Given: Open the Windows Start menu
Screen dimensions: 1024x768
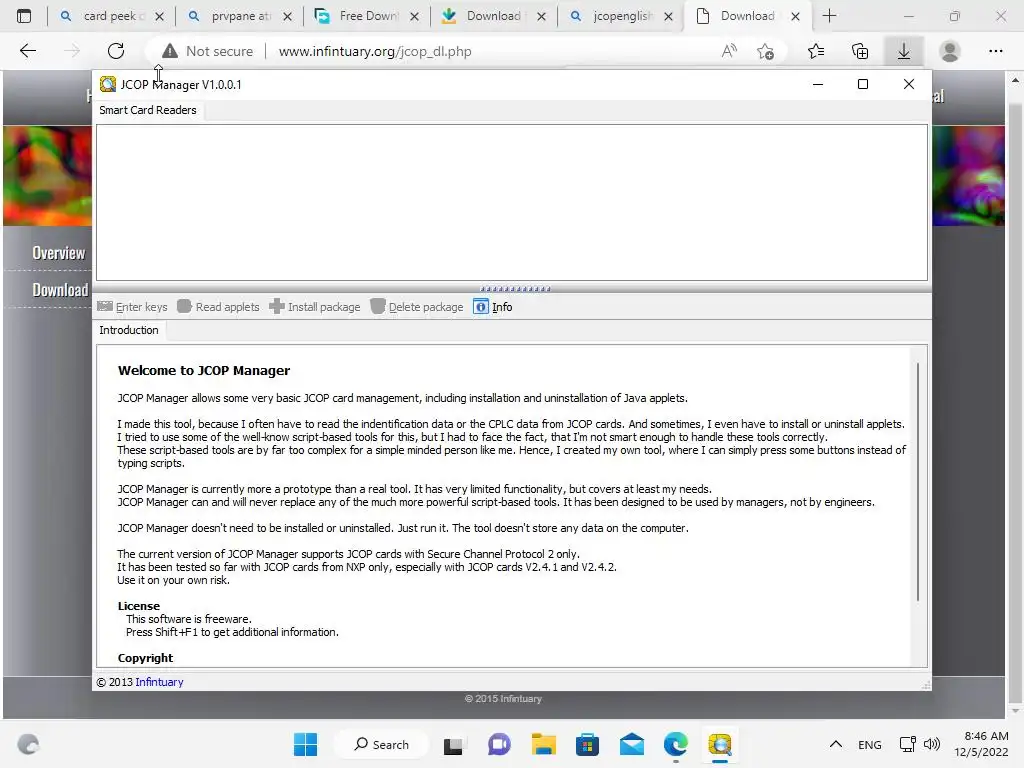Looking at the screenshot, I should [x=306, y=744].
